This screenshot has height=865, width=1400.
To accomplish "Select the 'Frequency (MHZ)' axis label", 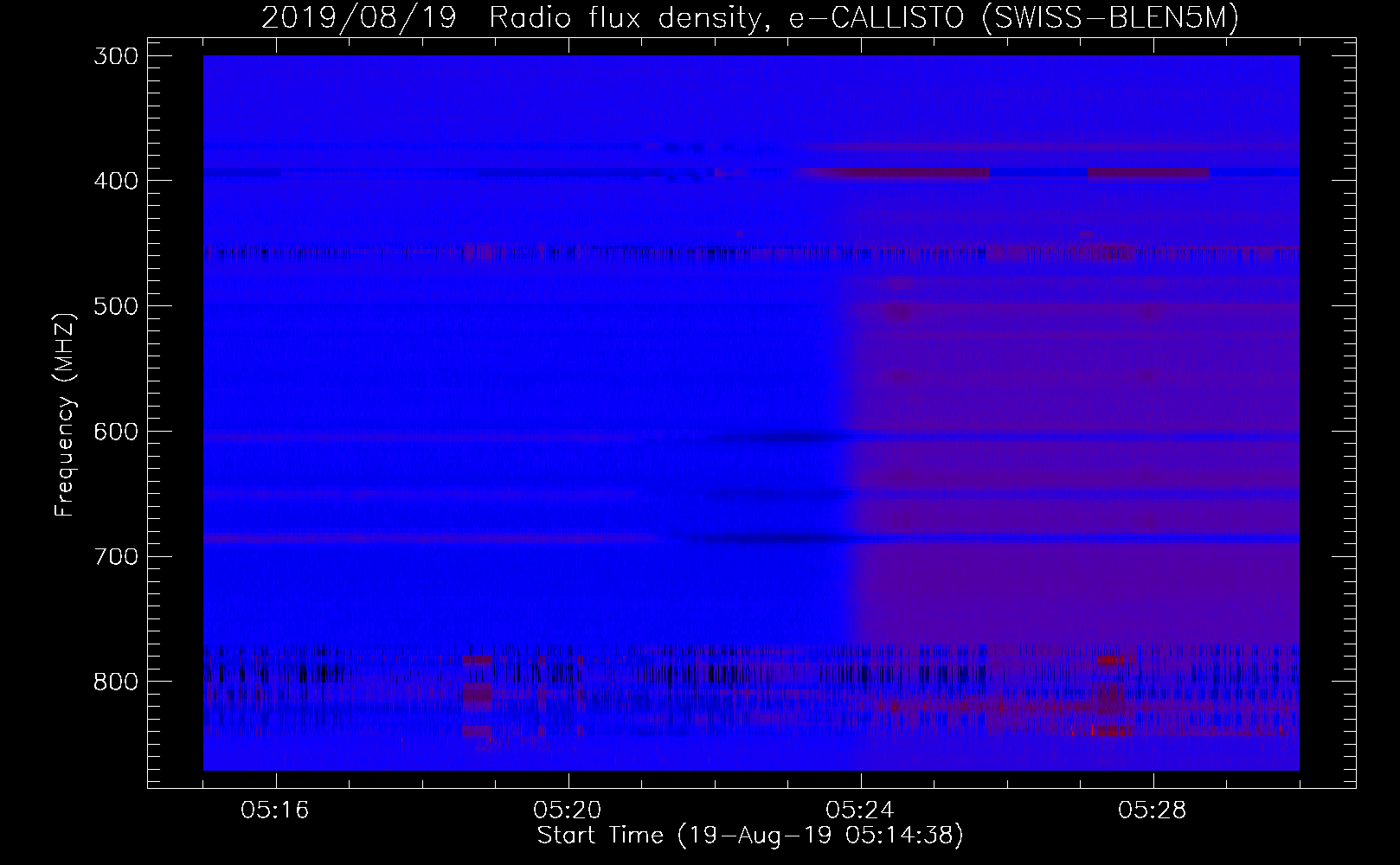I will (65, 415).
